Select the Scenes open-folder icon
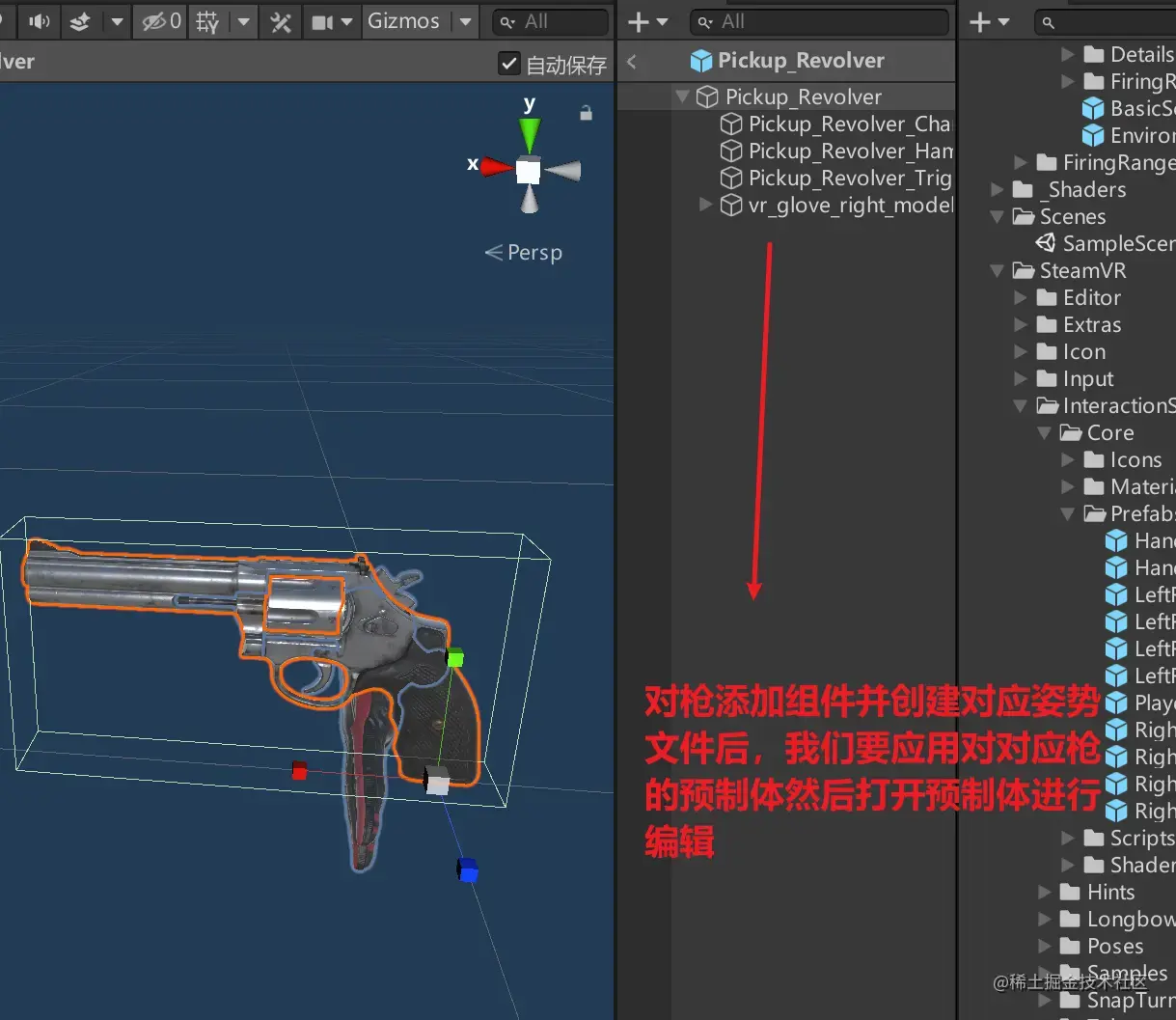Image resolution: width=1176 pixels, height=1020 pixels. tap(1024, 216)
